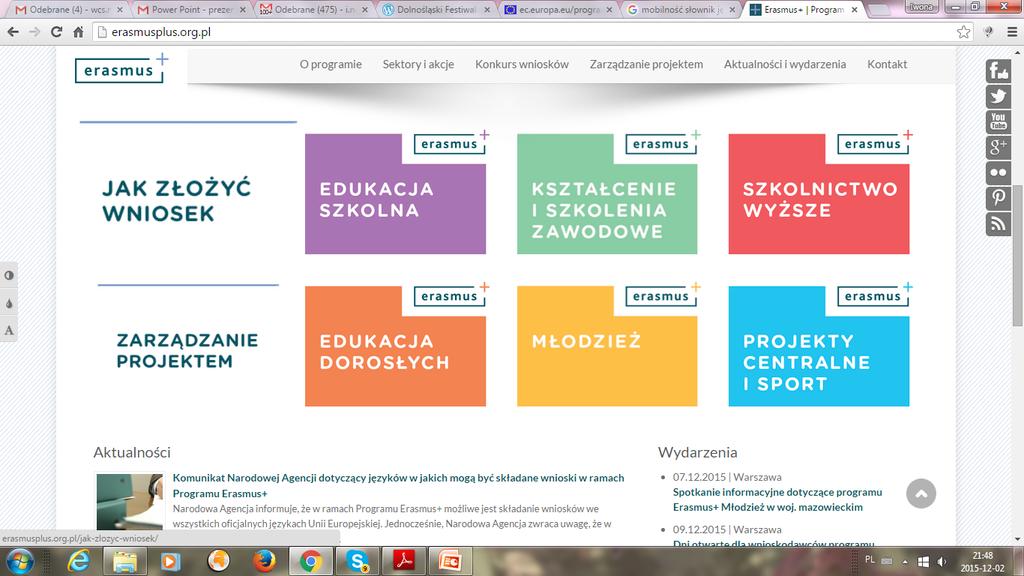Click the 'Aktualności' section heading
1024x576 pixels.
coord(132,452)
